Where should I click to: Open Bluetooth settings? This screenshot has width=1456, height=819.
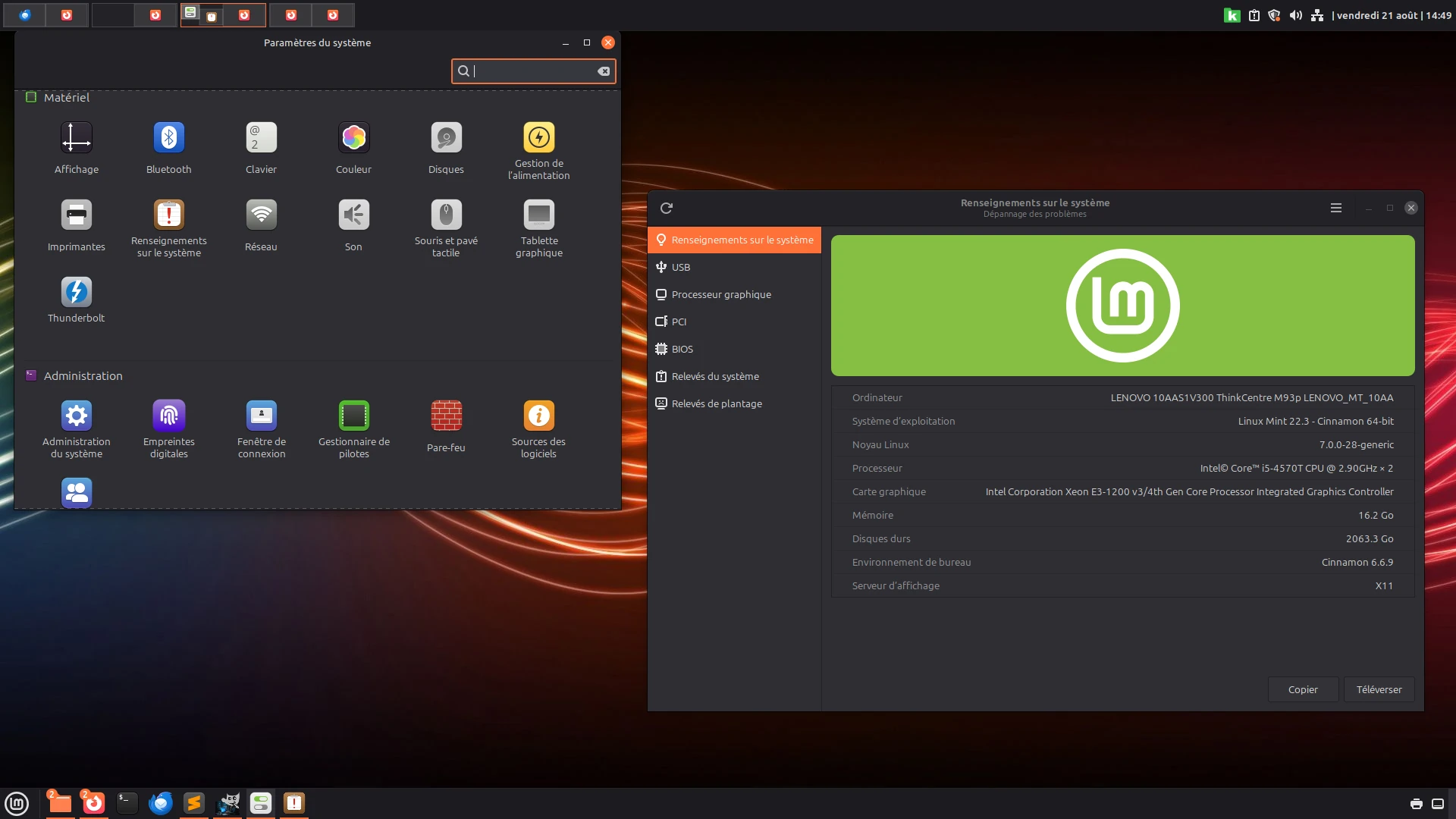tap(168, 149)
